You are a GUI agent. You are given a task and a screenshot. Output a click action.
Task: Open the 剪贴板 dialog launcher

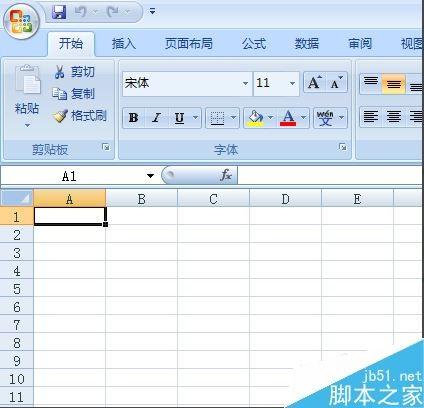[106, 147]
